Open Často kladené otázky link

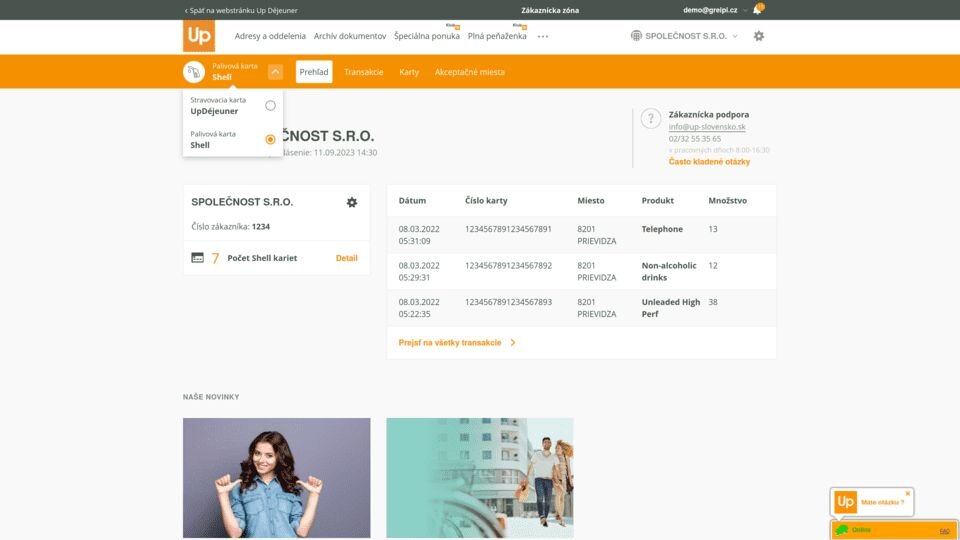(709, 162)
